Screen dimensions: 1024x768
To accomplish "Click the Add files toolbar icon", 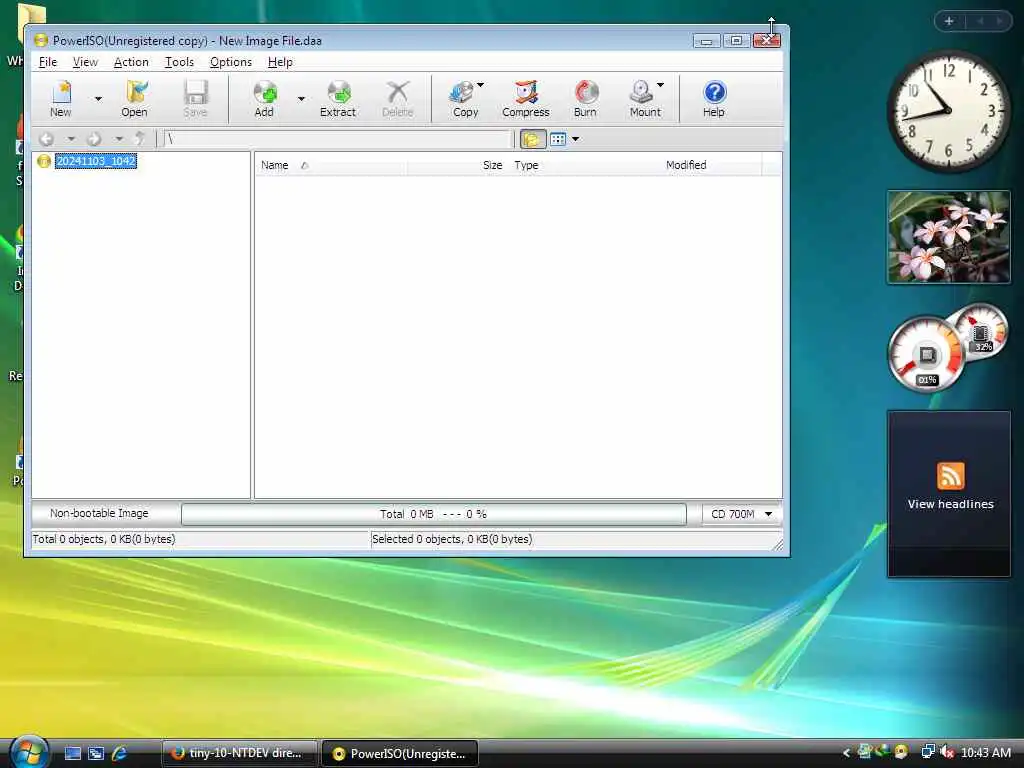I will pos(264,99).
